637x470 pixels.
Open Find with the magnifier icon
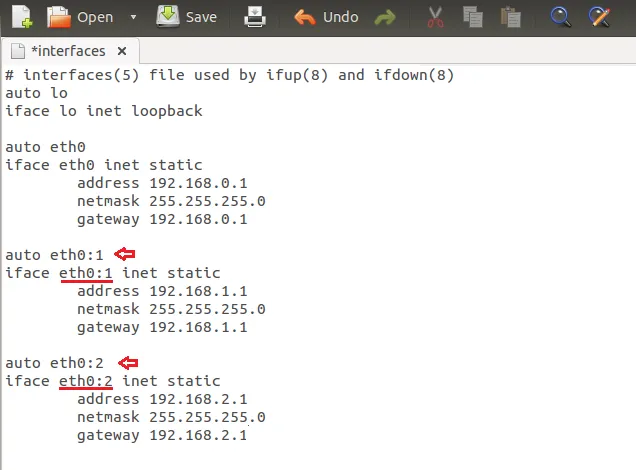pyautogui.click(x=561, y=17)
